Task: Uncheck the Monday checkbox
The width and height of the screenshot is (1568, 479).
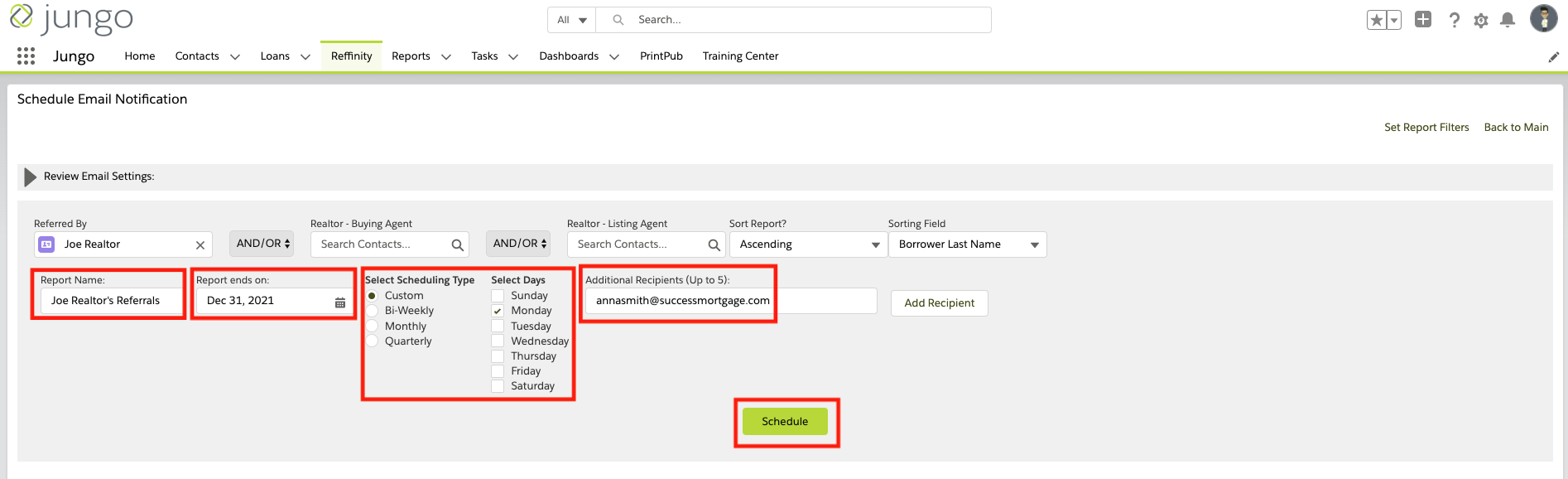Action: [498, 311]
